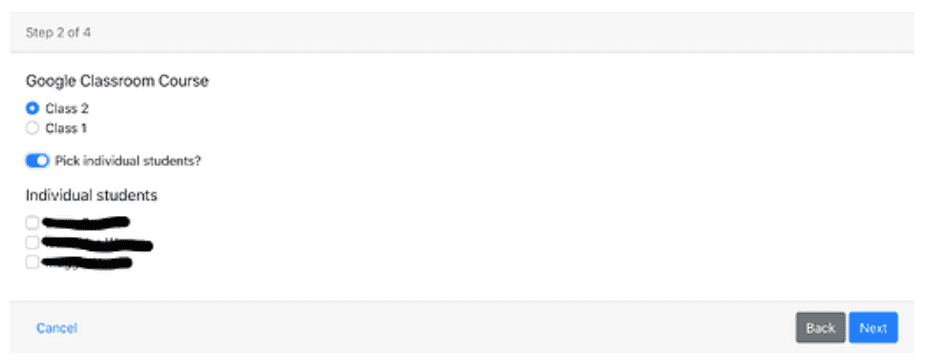Click the "Pick individual students?" label

tap(128, 161)
